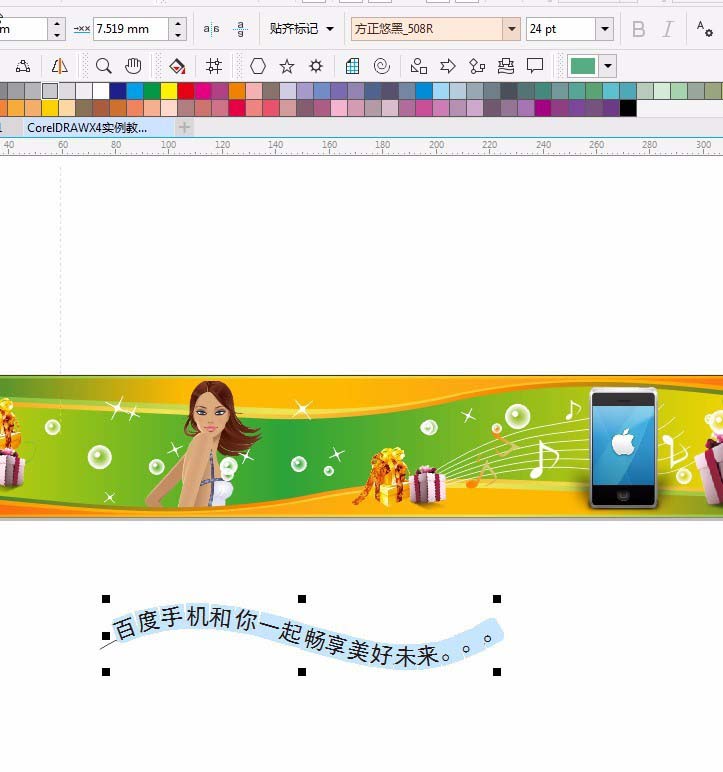
Task: Select the Callout Shapes tool
Action: (535, 66)
